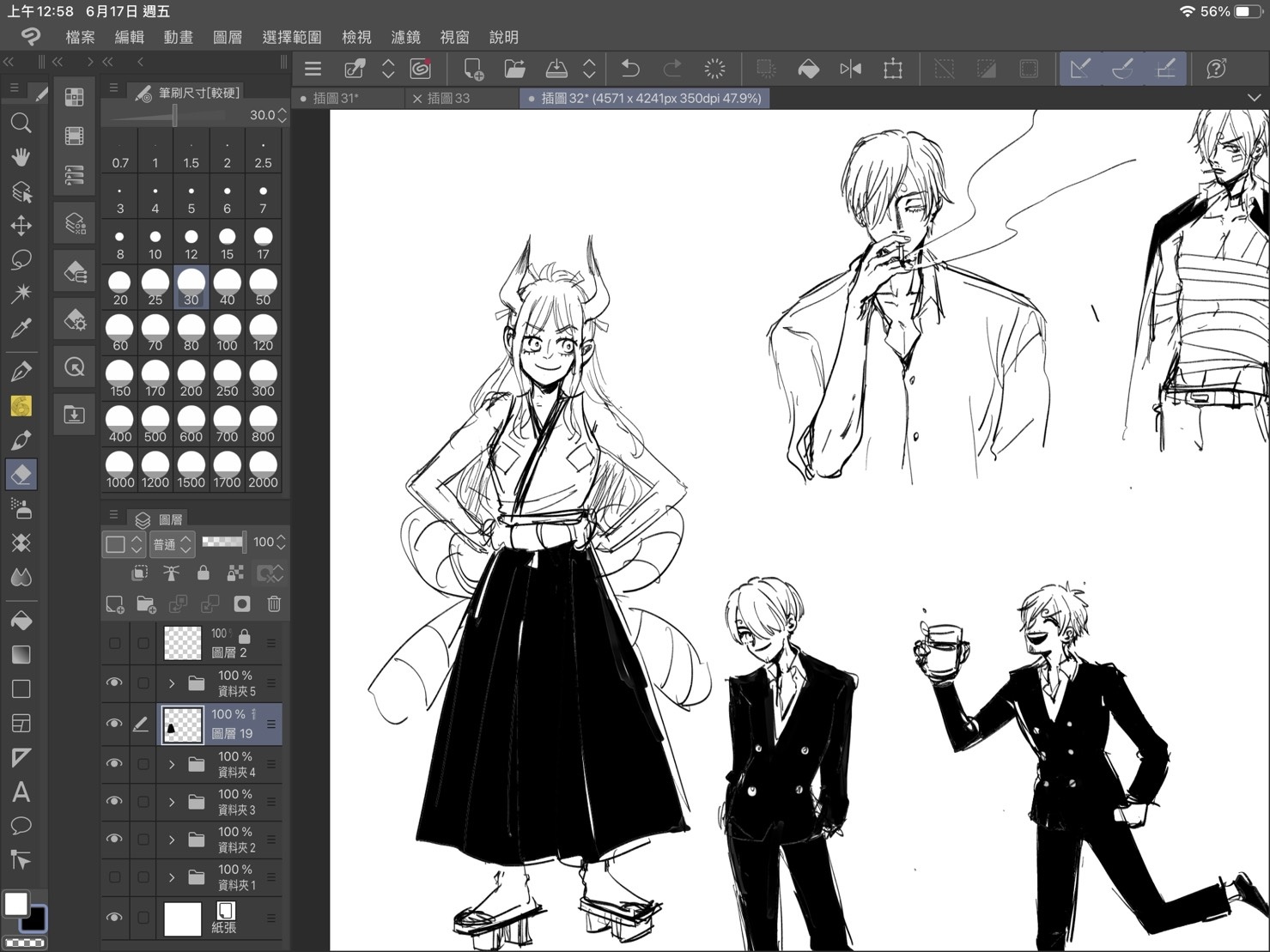Image resolution: width=1270 pixels, height=952 pixels.
Task: Hide the 資料夾 3 folder
Action: 114,801
